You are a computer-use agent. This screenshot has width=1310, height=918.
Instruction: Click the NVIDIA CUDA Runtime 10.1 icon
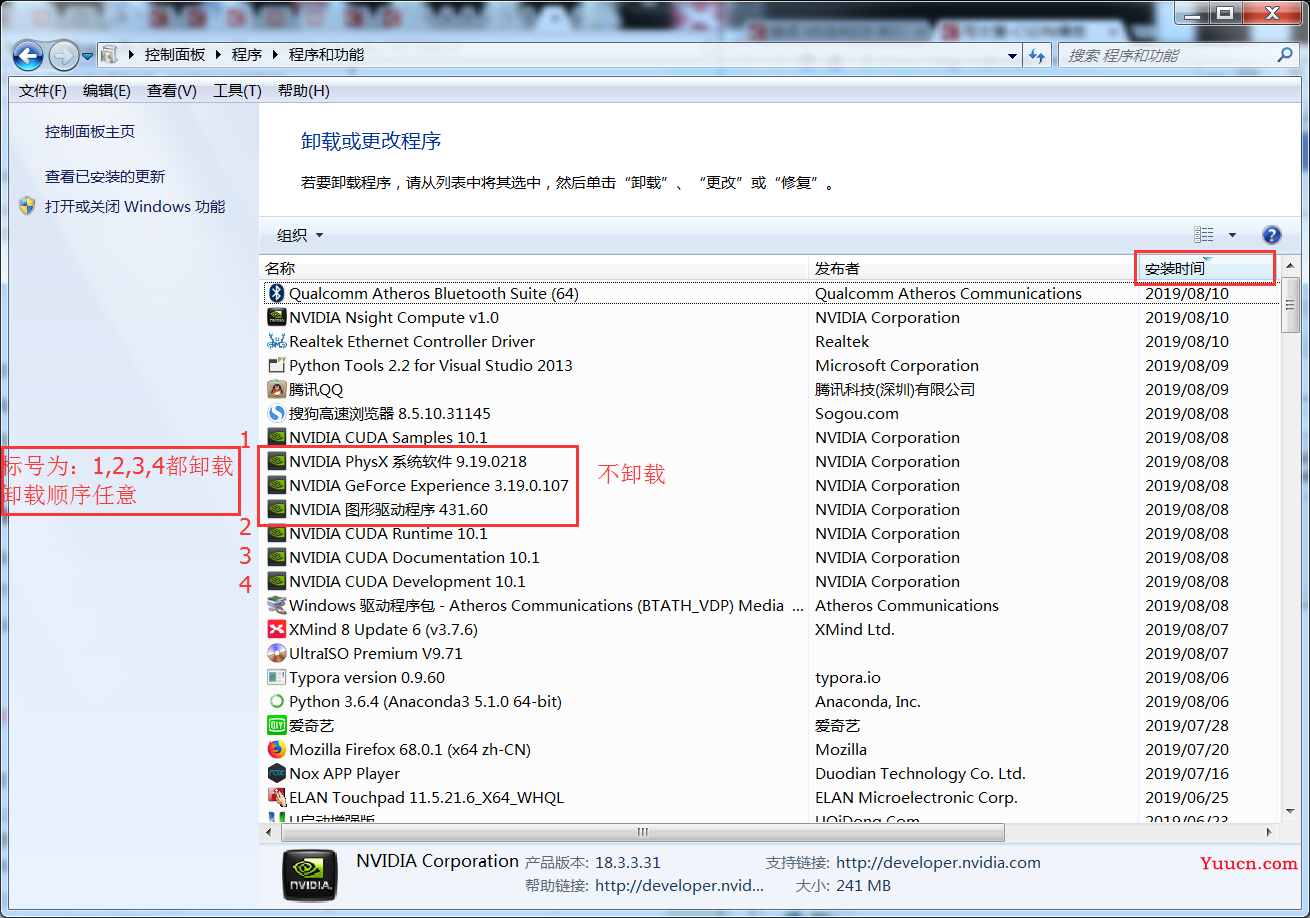[x=277, y=534]
